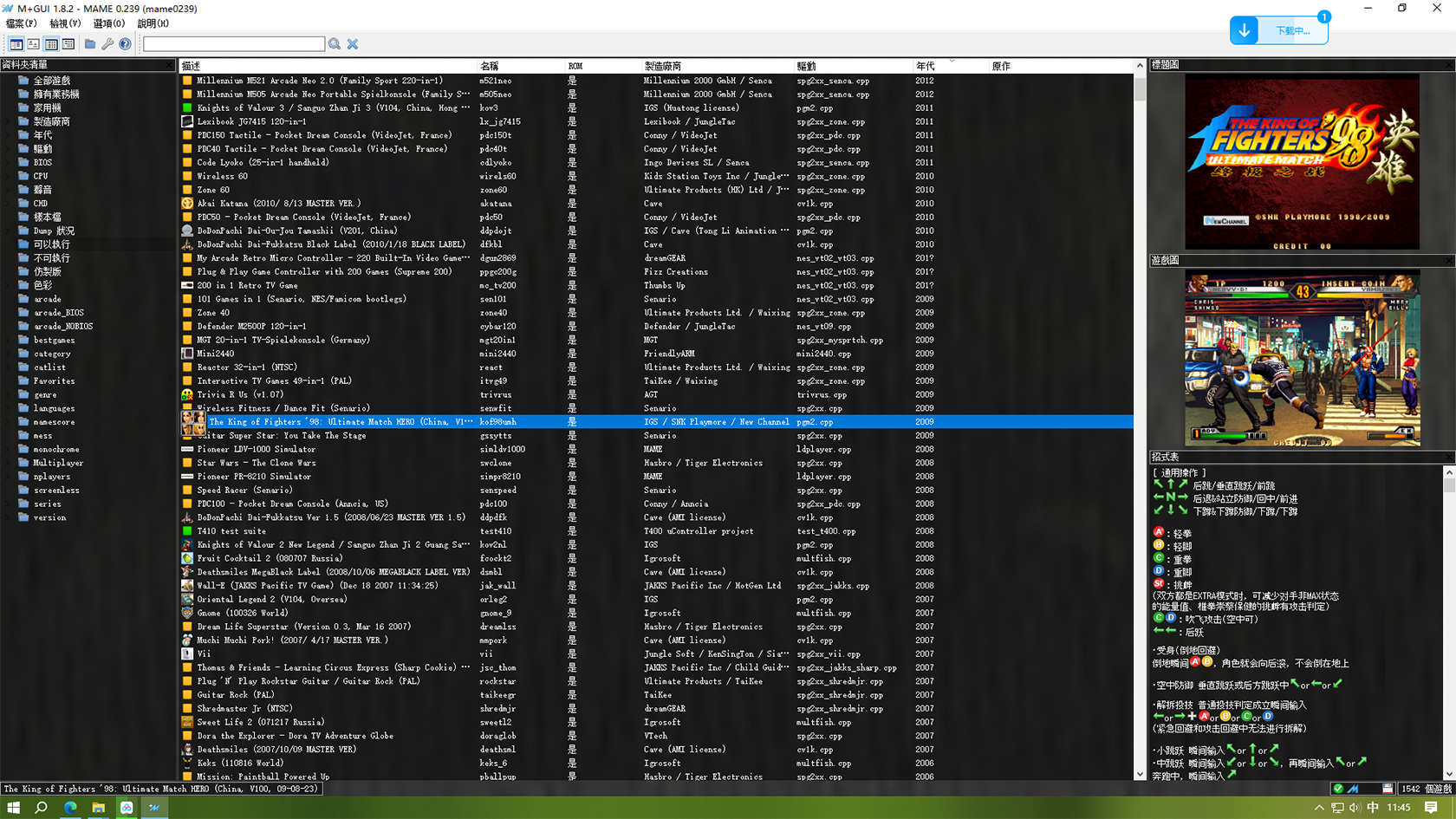The width and height of the screenshot is (1456, 819).
Task: Open File Explorer from the taskbar
Action: click(x=99, y=808)
